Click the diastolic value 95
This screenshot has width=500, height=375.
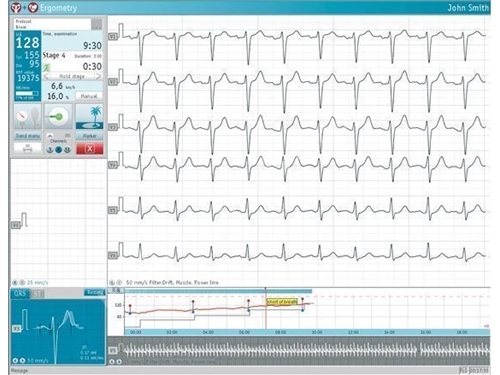(x=34, y=64)
